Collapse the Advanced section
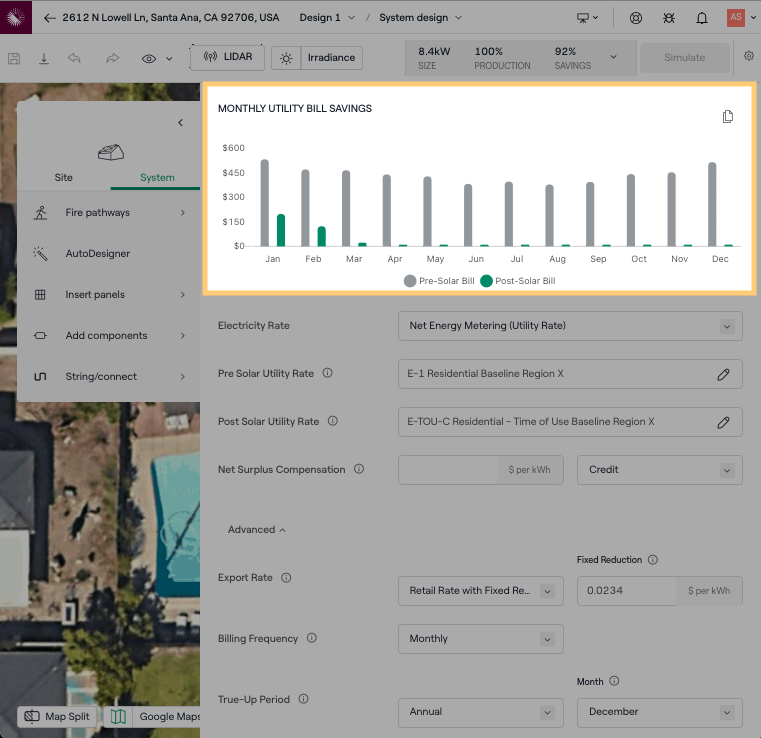This screenshot has width=761, height=738. click(256, 530)
